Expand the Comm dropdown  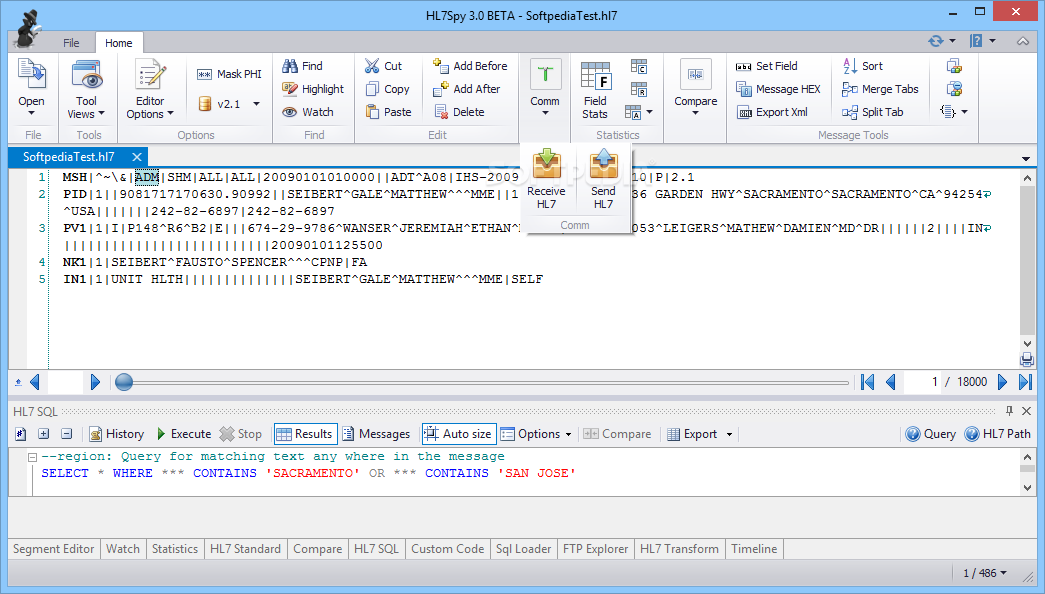545,114
